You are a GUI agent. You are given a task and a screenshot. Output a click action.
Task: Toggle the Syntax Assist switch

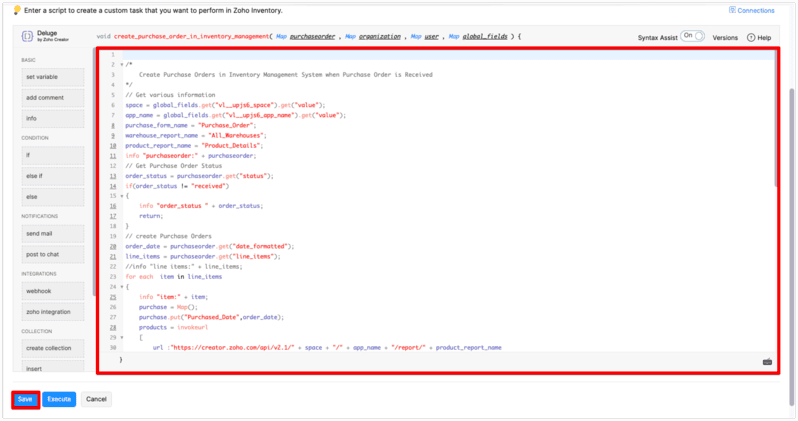(693, 36)
